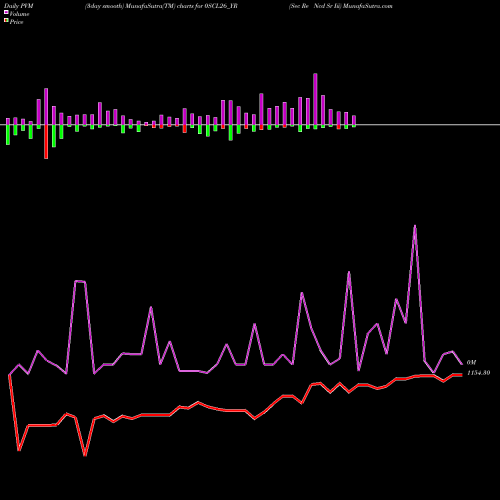Viewport: 500px width, 500px height.
Task: Click the 'Daily PVM' title text
Action: 19,6
